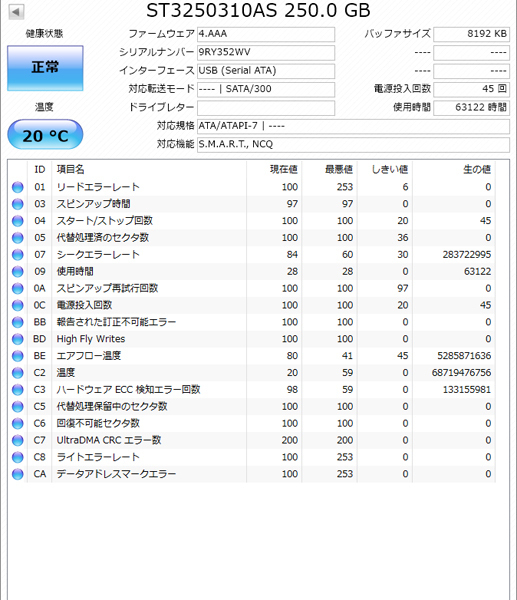Select the 温度 attribute name in row C2

tap(66, 373)
